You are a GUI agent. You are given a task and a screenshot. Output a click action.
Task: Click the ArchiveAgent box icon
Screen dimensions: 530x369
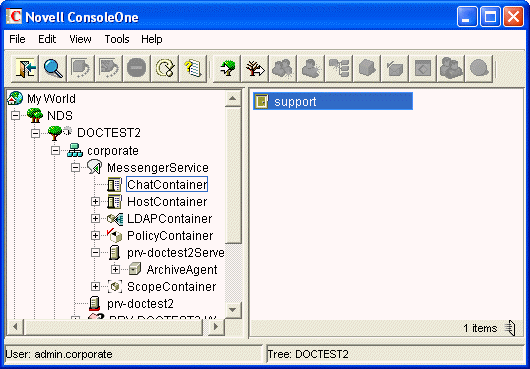pos(135,269)
